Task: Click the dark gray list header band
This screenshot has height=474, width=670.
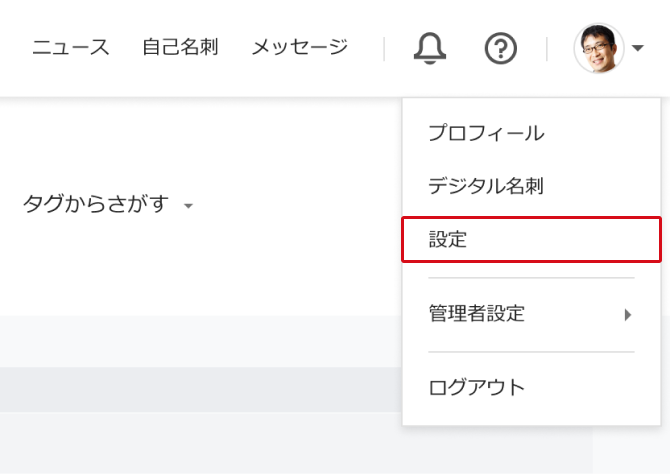Action: (200, 389)
